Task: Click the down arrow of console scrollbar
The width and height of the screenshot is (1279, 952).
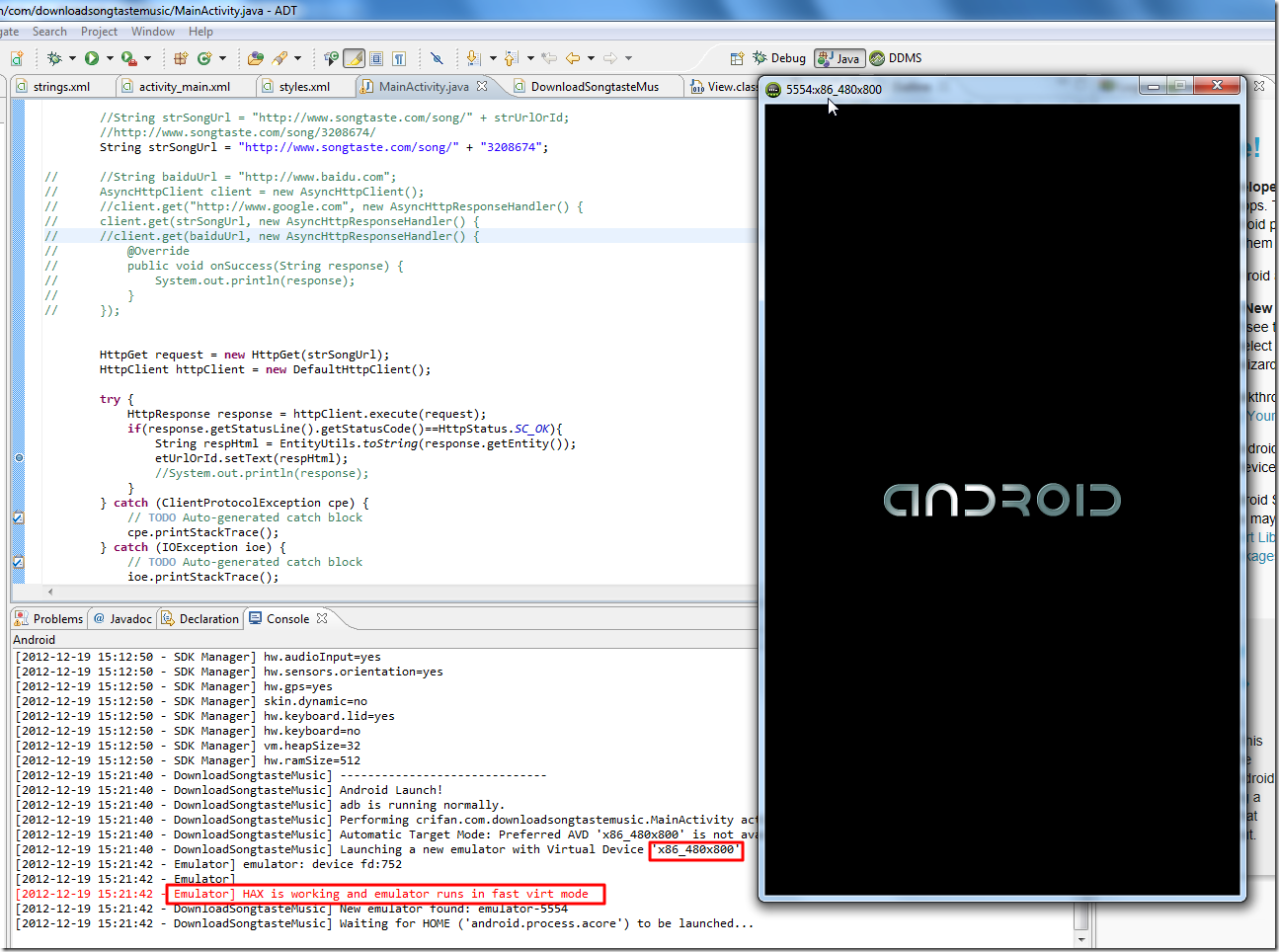Action: (x=1081, y=939)
